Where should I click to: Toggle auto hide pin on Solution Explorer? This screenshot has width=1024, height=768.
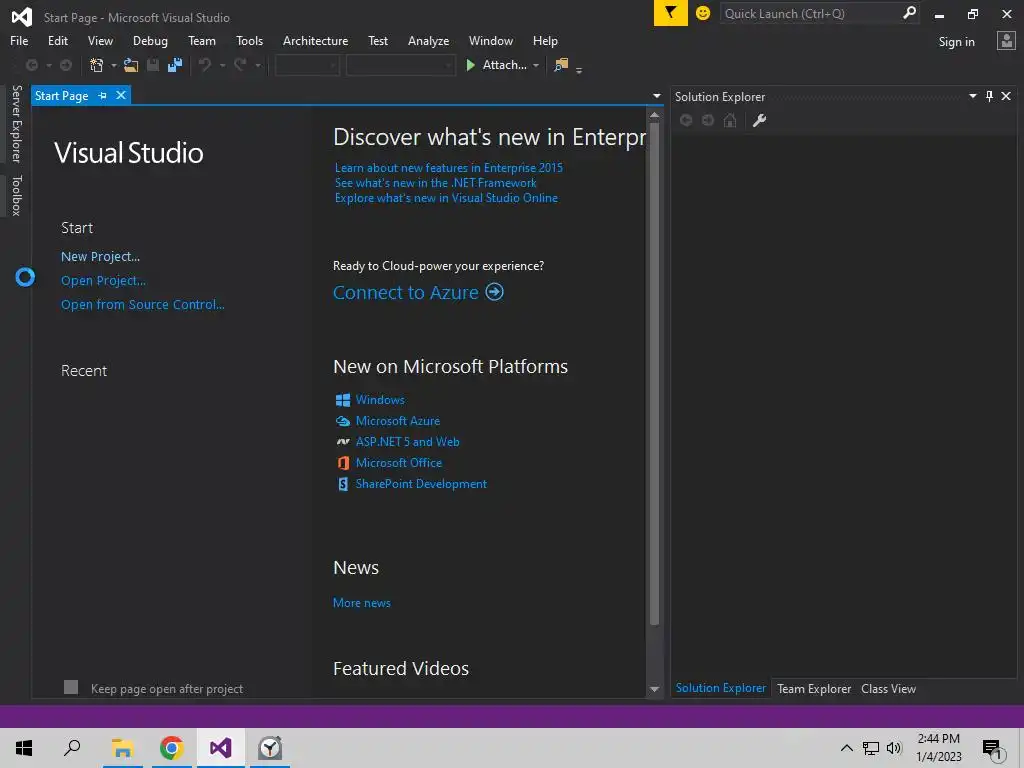tap(989, 96)
